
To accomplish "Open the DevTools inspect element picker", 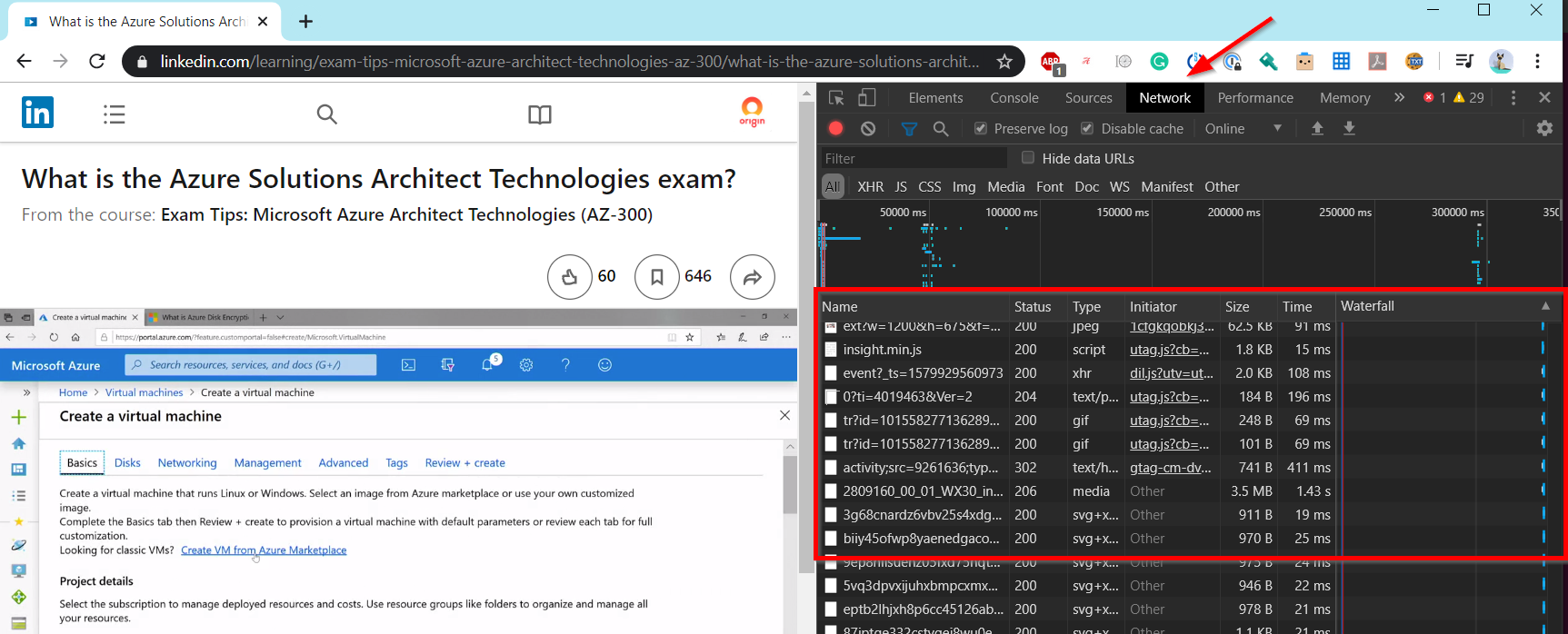I will pos(836,98).
